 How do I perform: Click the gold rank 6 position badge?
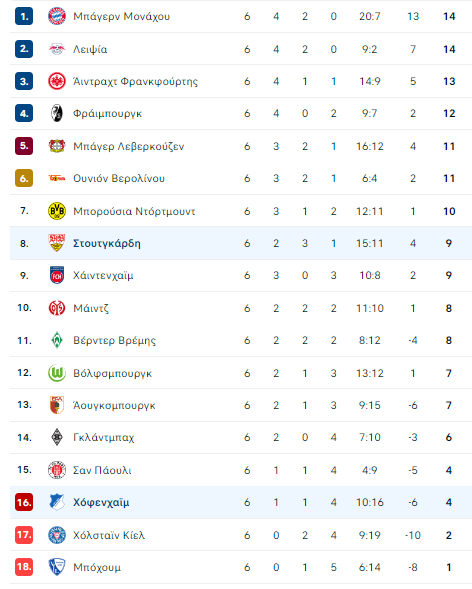click(24, 178)
